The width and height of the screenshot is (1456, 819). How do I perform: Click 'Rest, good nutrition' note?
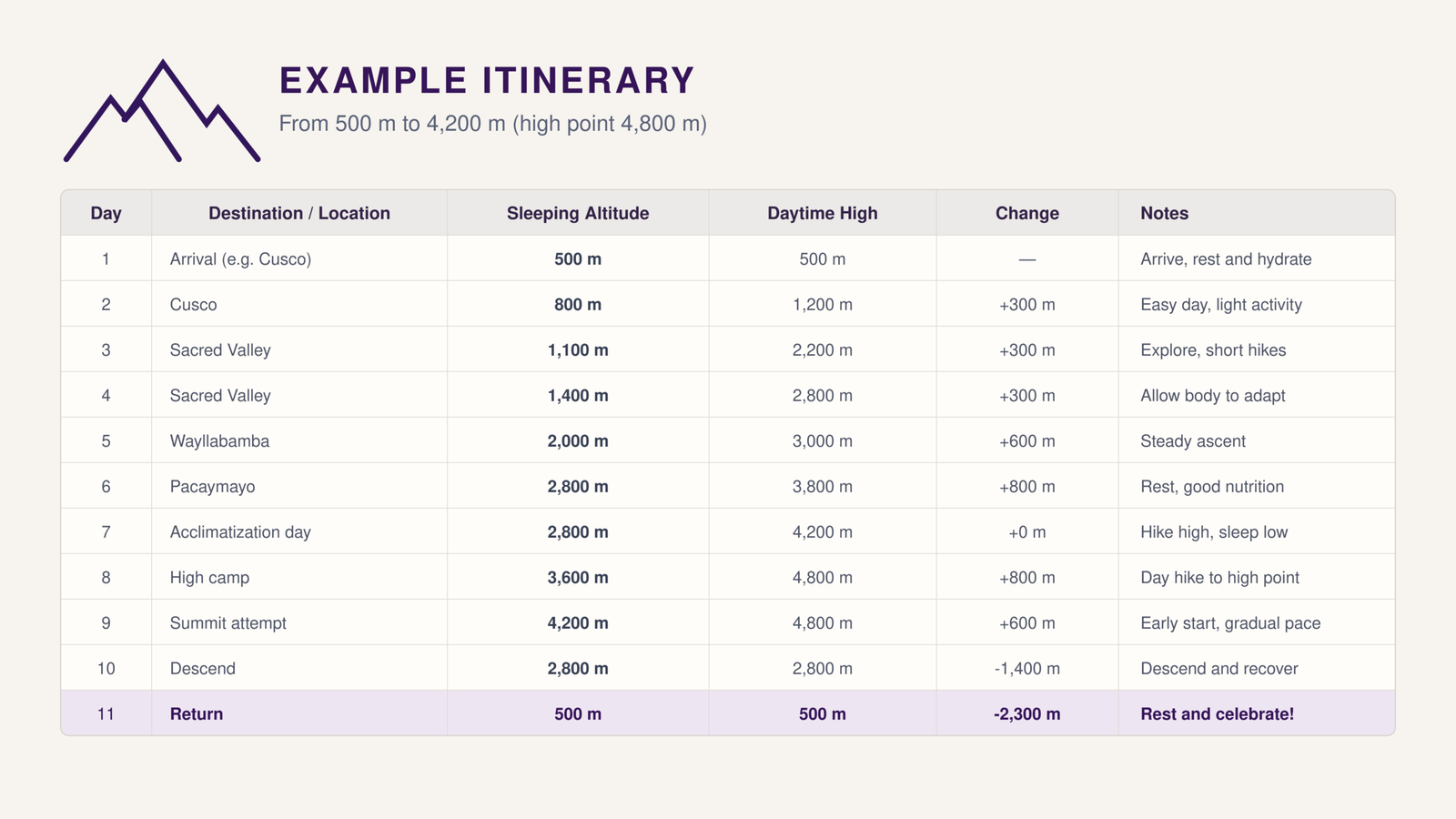coord(1212,487)
